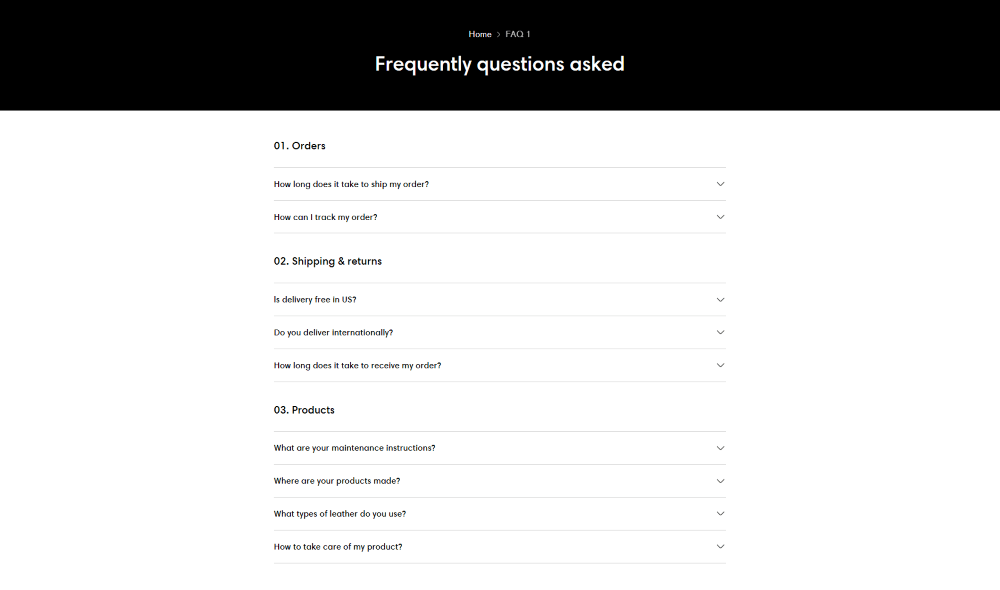Click chevron beside 'What types of leather do you use?'
Viewport: 1000px width, 590px height.
point(720,514)
